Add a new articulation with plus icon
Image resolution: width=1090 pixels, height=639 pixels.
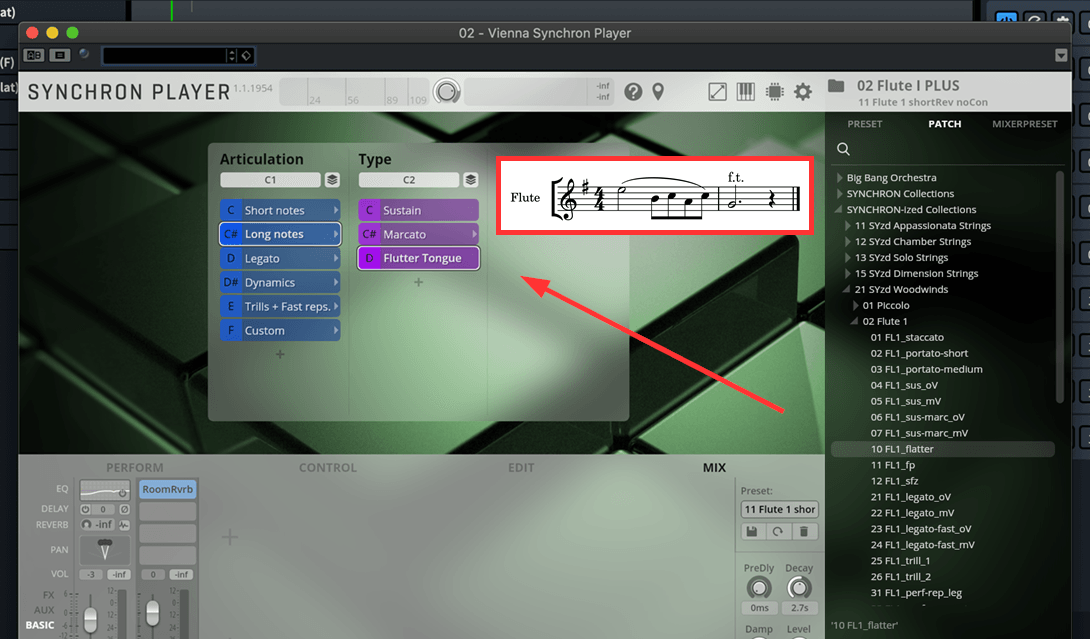point(280,354)
